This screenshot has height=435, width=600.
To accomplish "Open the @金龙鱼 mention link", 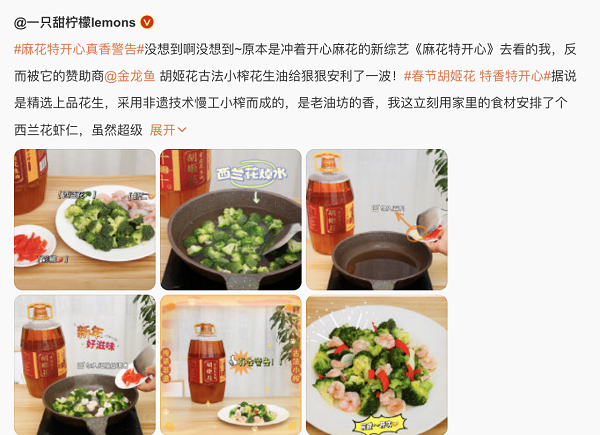I will coord(129,76).
